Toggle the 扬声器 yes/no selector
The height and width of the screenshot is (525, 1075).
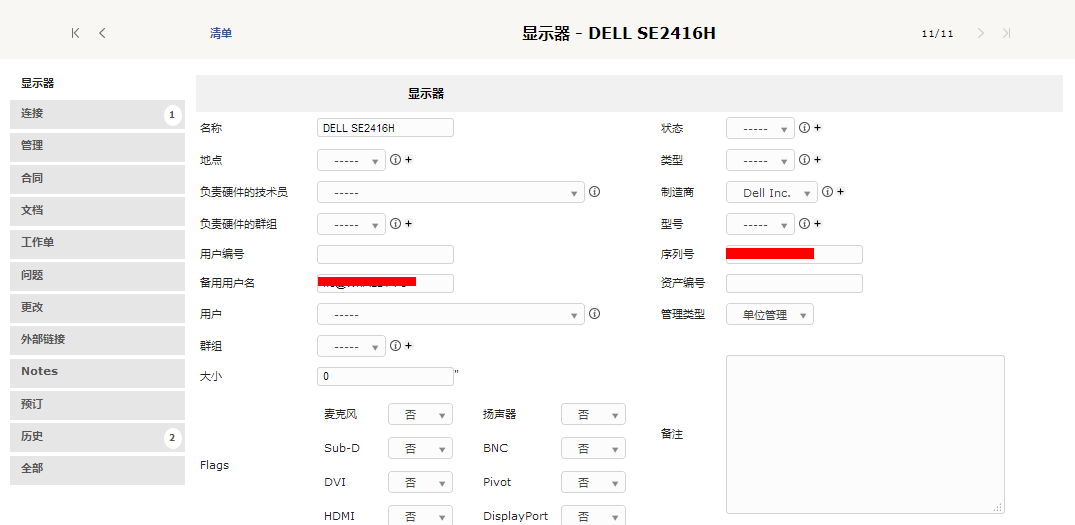pyautogui.click(x=593, y=414)
